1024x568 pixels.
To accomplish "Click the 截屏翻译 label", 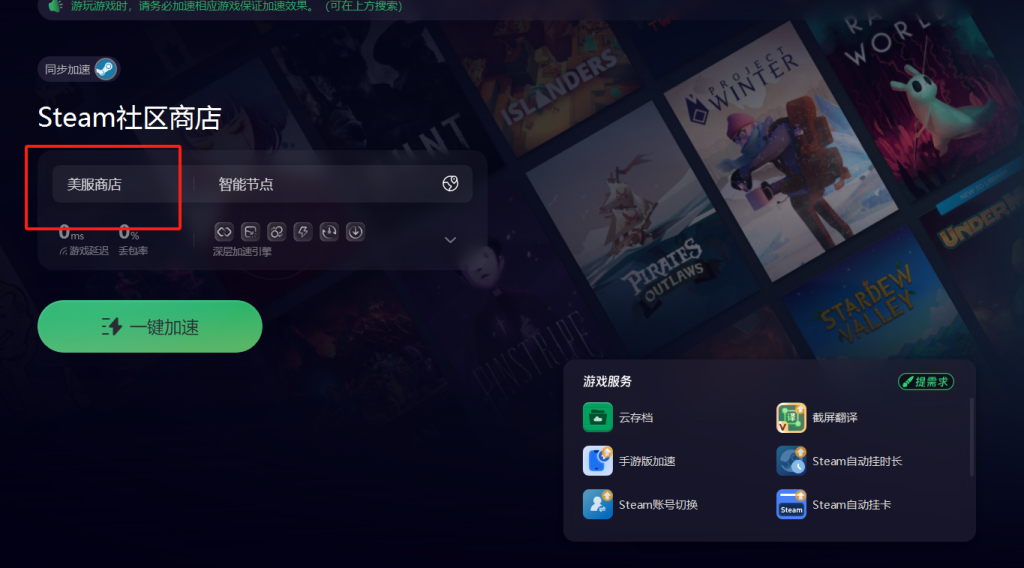I will coord(835,418).
